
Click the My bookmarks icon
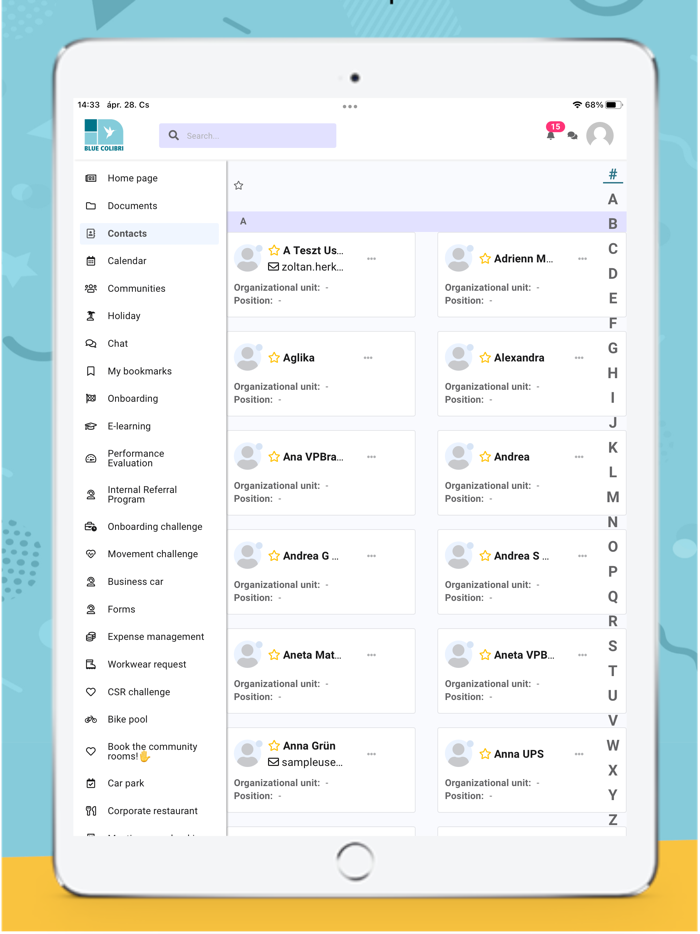(91, 371)
